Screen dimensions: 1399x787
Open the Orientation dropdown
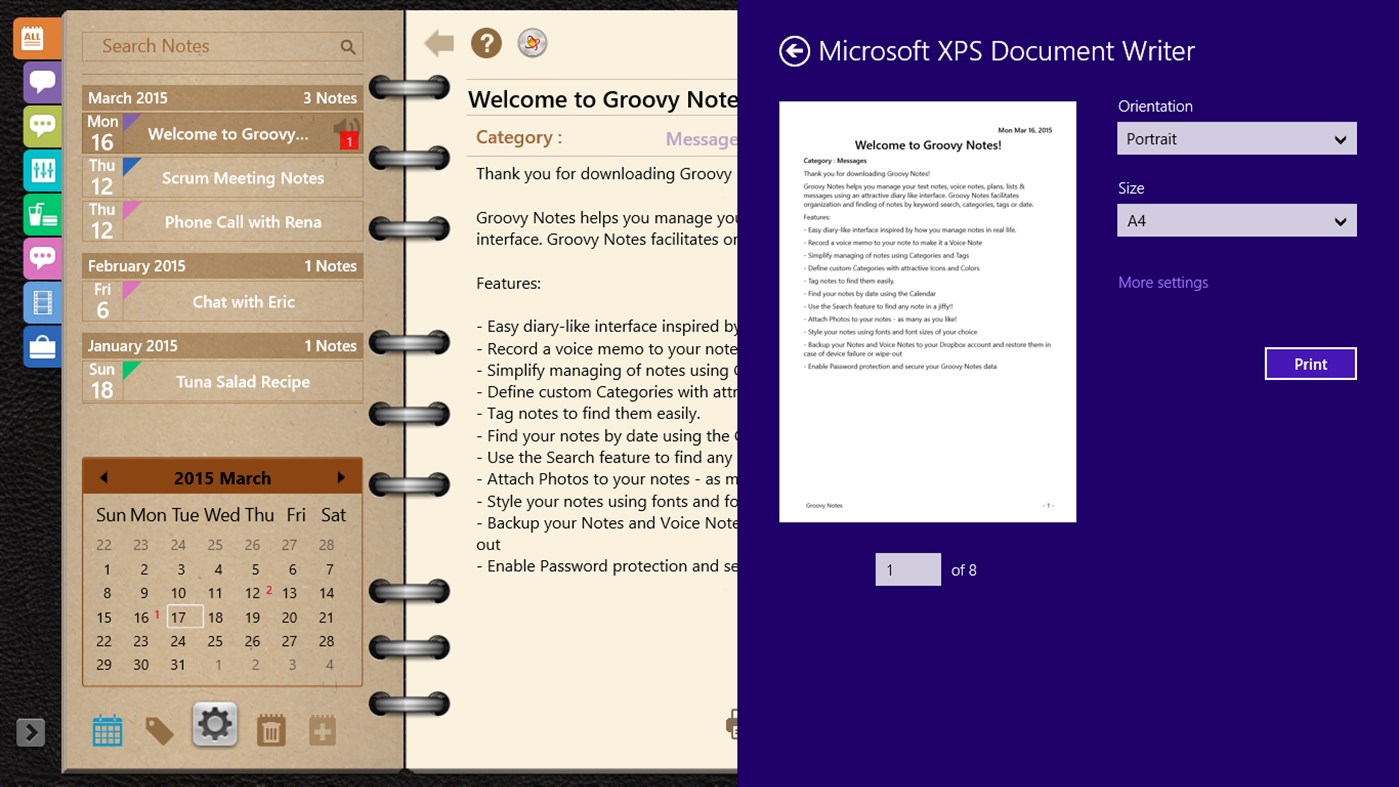1236,138
